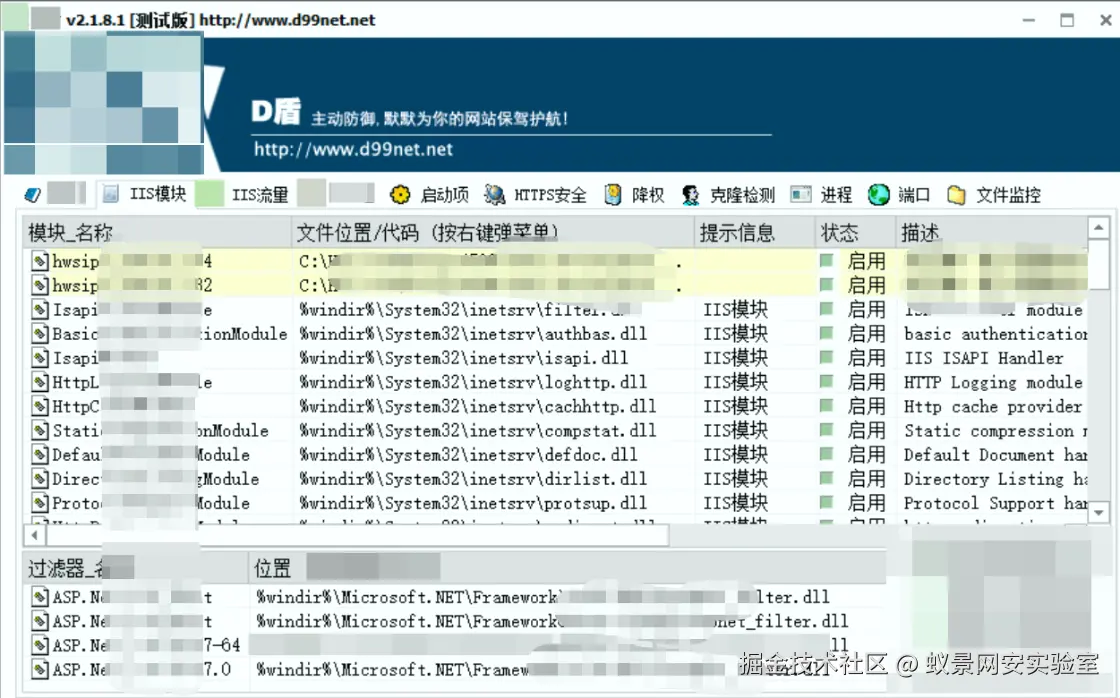Screen dimensions: 1120x698
Task: Click the globe icon for 端口
Action: [x=879, y=194]
